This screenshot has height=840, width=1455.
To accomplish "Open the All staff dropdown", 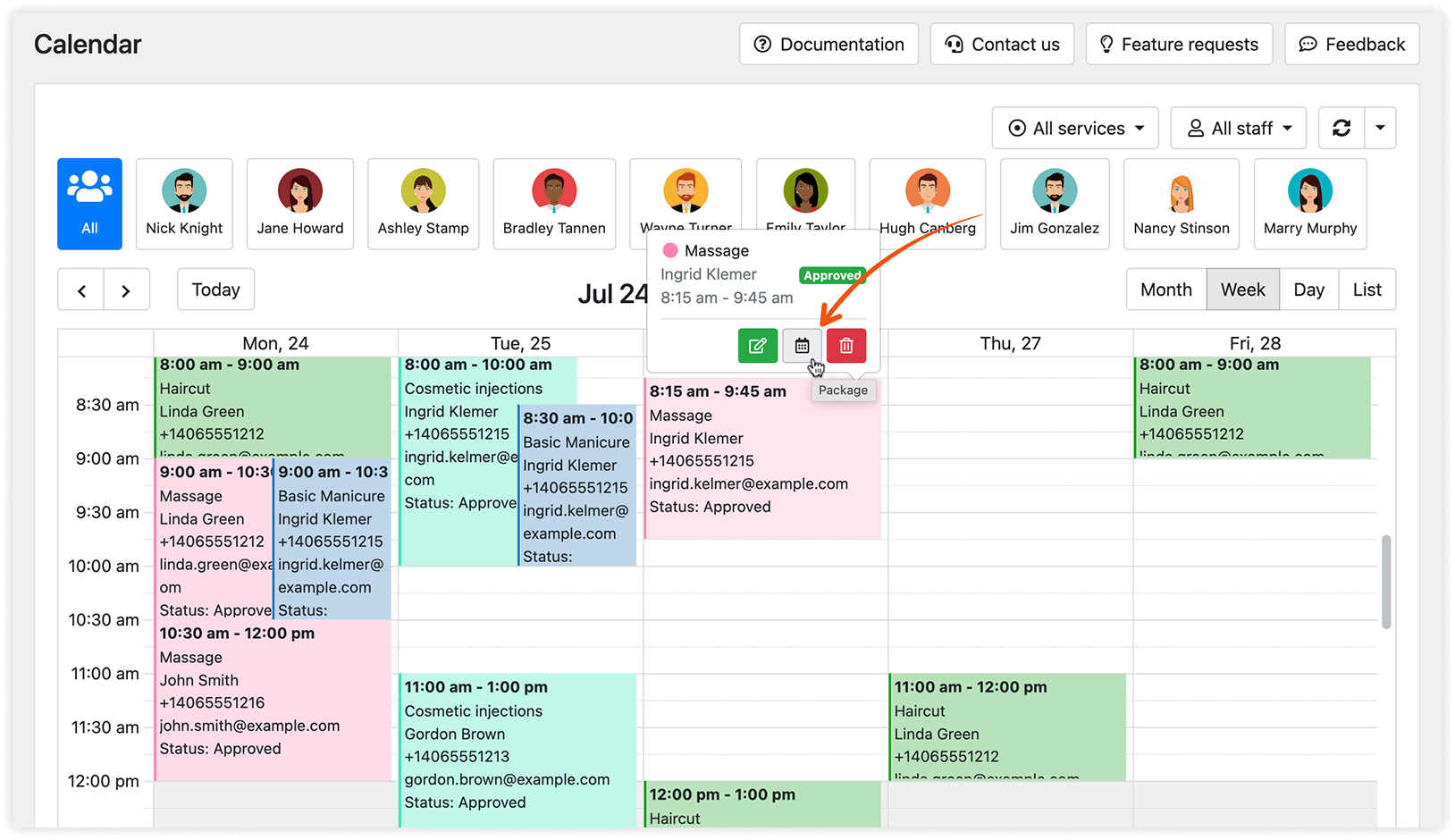I will click(x=1239, y=128).
